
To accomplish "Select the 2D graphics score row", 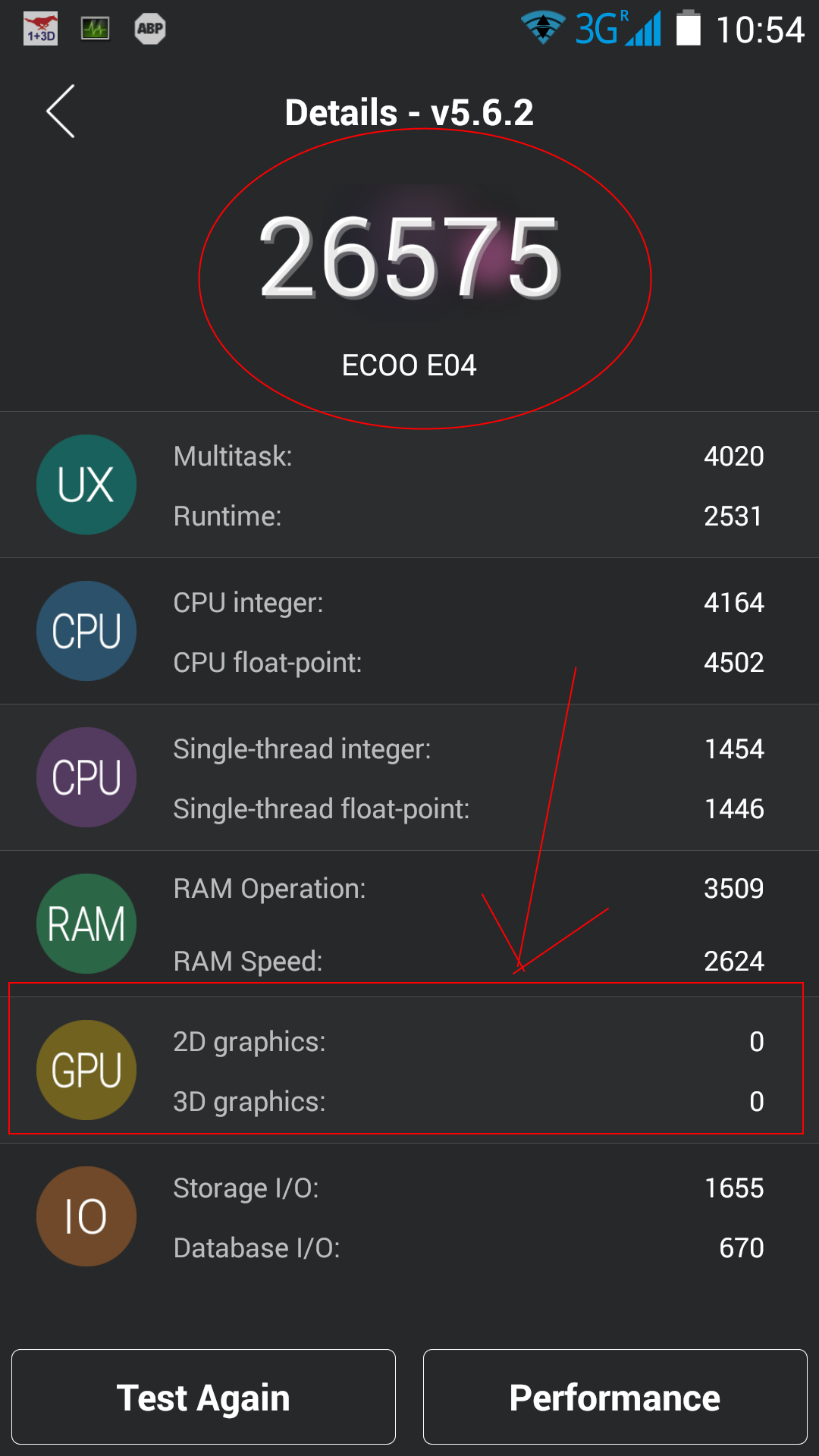I will click(x=468, y=1042).
